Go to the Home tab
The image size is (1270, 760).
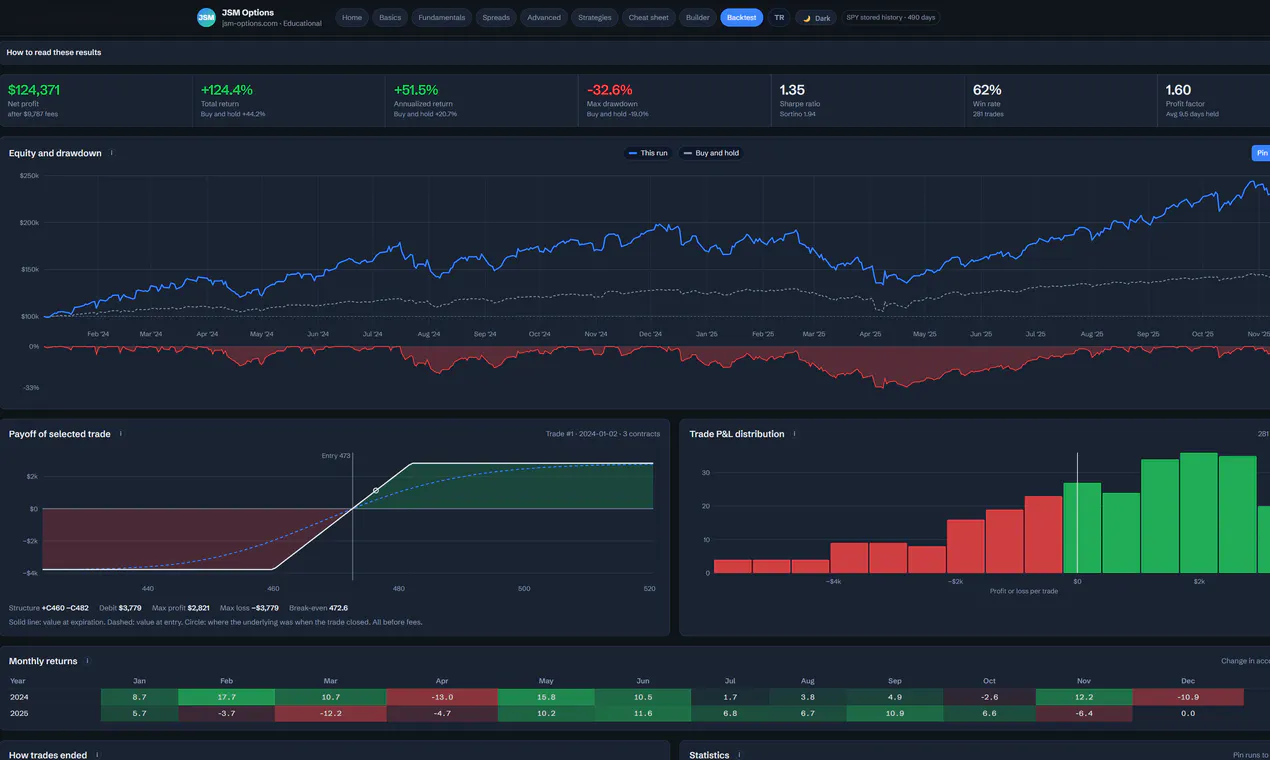[352, 17]
